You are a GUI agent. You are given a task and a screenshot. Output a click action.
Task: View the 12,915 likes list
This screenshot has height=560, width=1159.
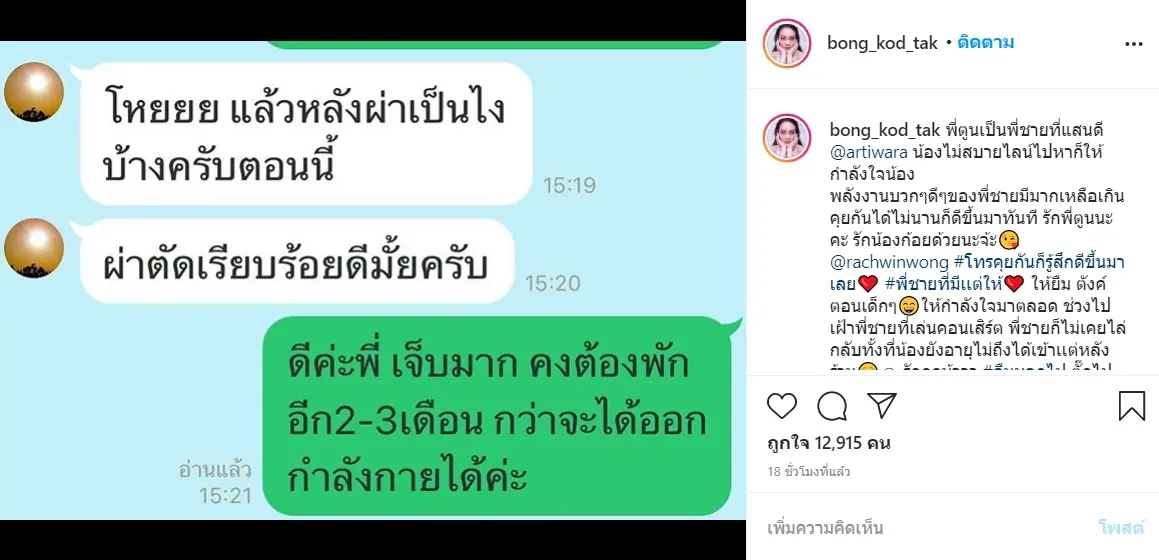coord(829,443)
